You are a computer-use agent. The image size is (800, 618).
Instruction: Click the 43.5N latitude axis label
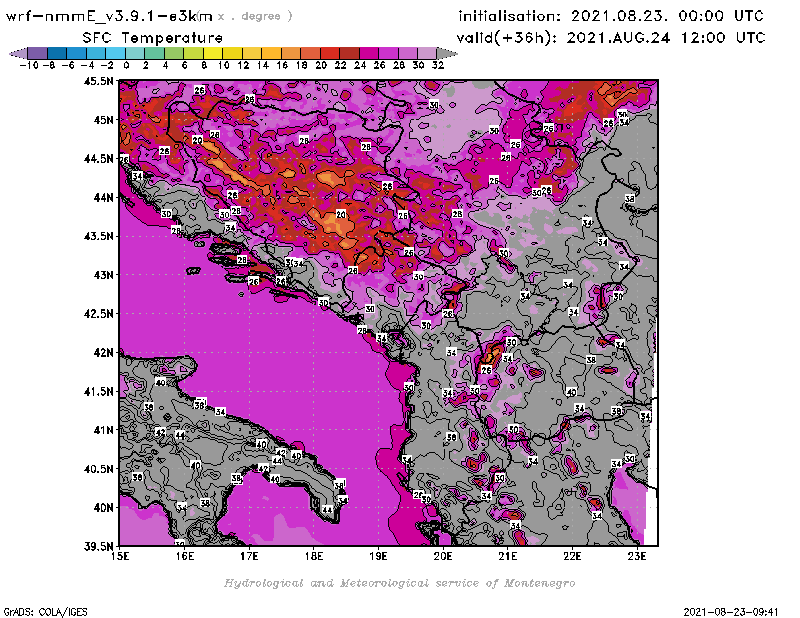(99, 236)
